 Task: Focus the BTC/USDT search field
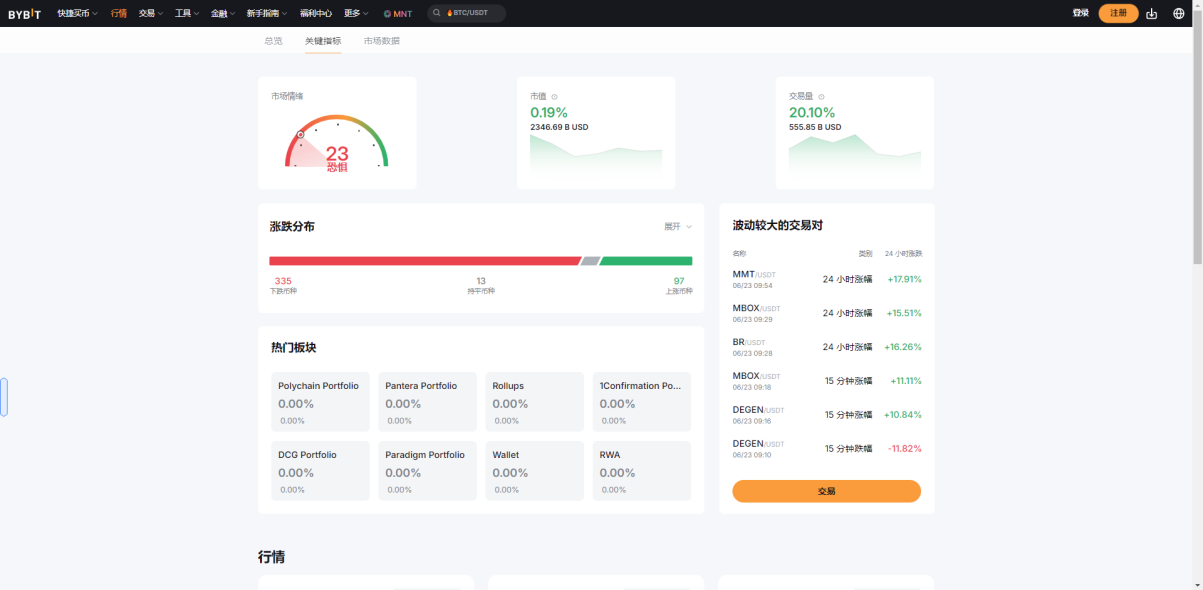pos(467,13)
